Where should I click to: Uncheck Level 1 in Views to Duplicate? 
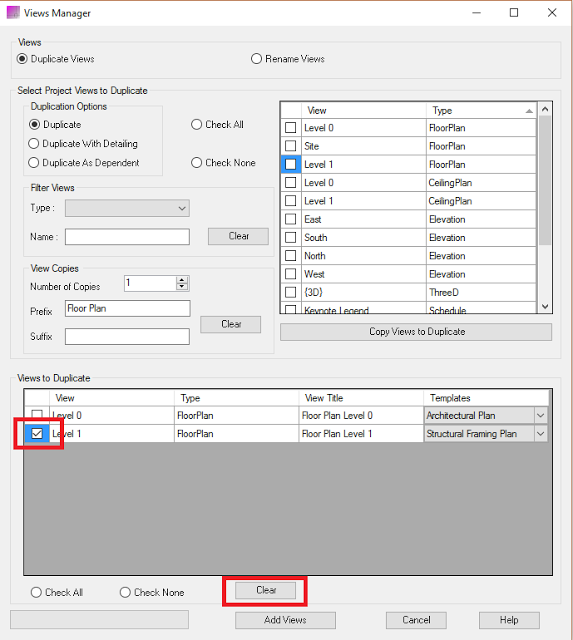click(x=37, y=433)
